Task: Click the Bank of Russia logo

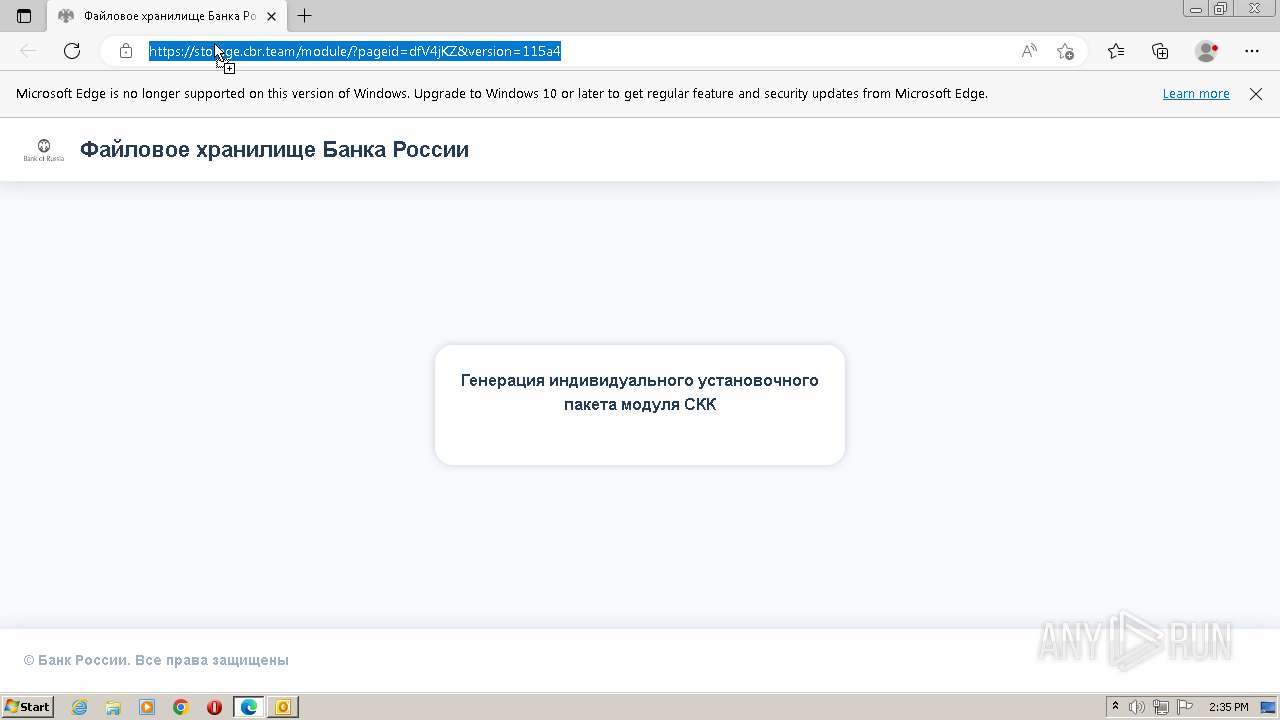Action: (44, 150)
